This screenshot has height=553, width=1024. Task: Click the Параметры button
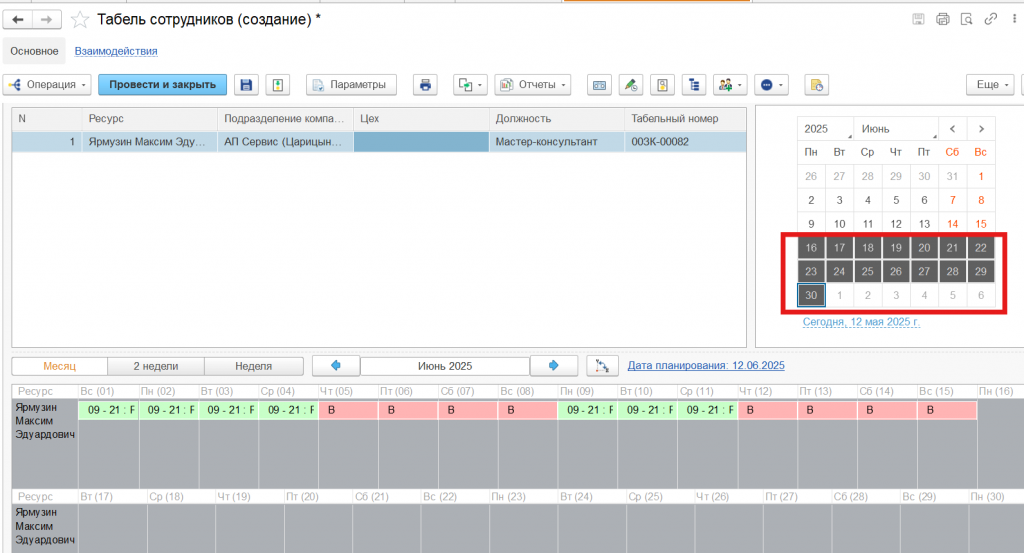pos(351,85)
